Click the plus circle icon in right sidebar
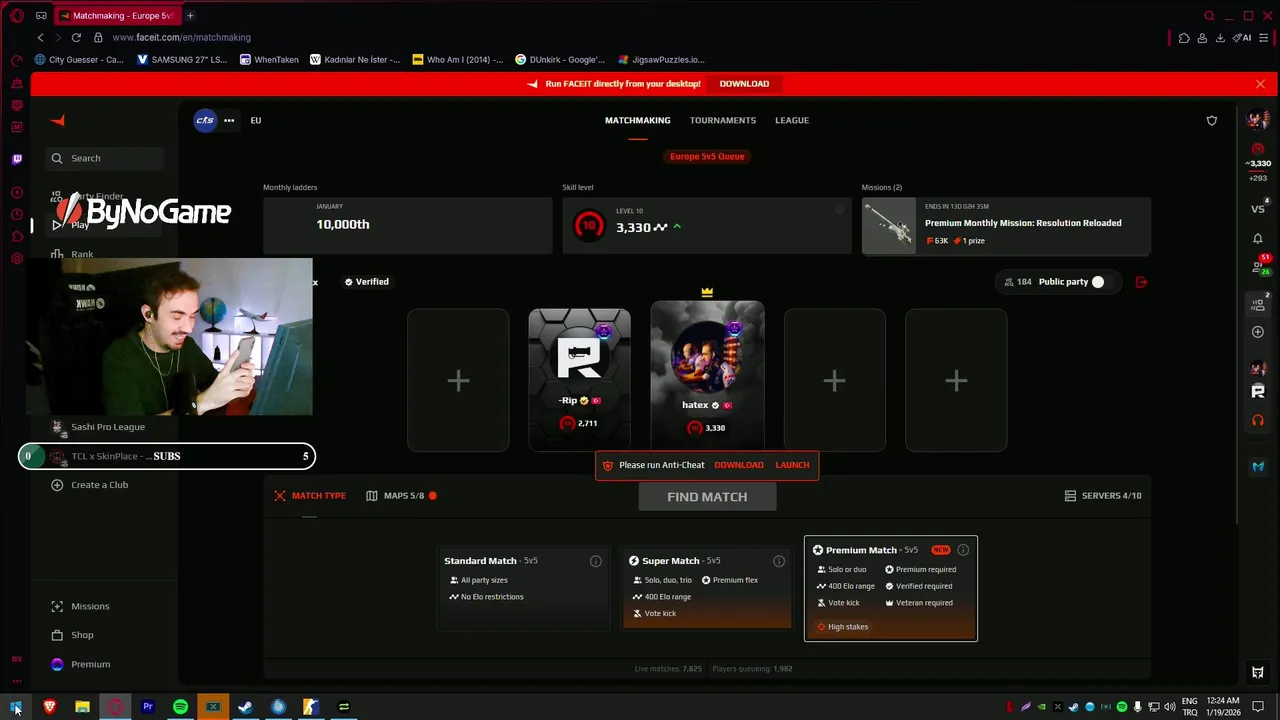Image resolution: width=1280 pixels, height=720 pixels. 1258,332
